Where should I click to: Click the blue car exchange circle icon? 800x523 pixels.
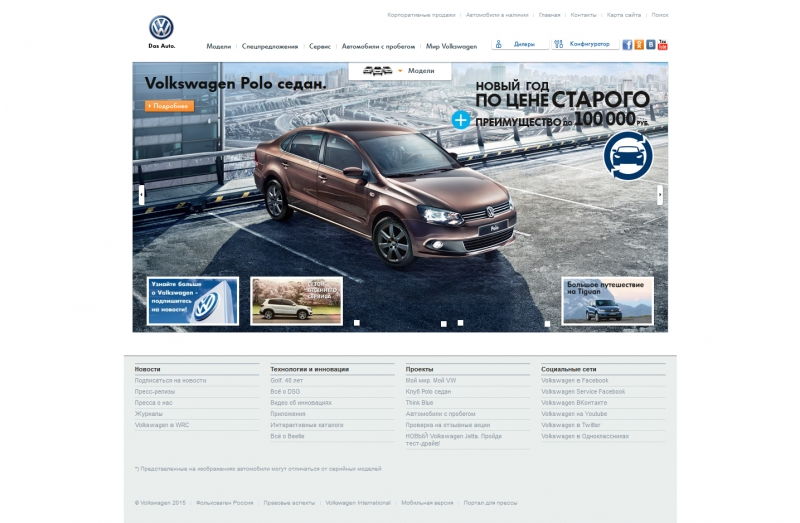(x=628, y=156)
